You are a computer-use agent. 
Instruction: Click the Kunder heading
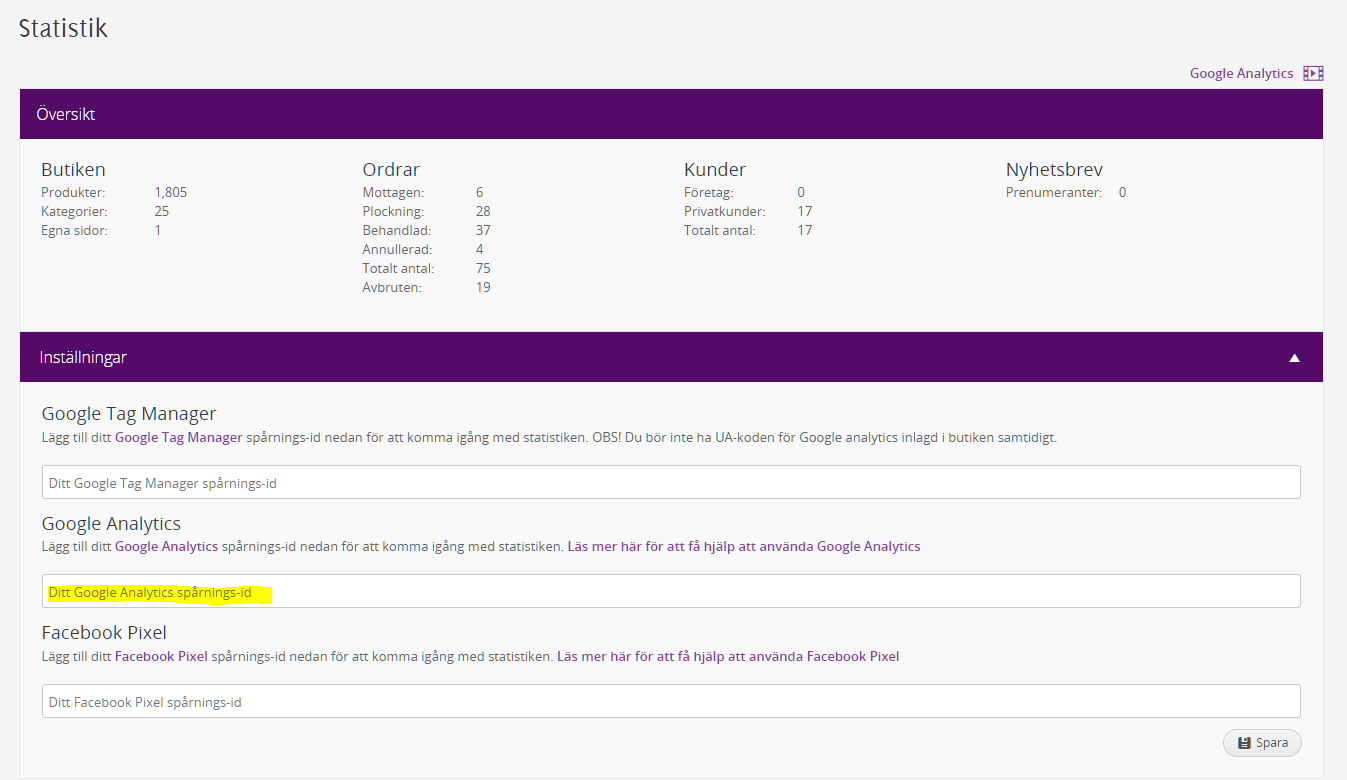pos(715,169)
